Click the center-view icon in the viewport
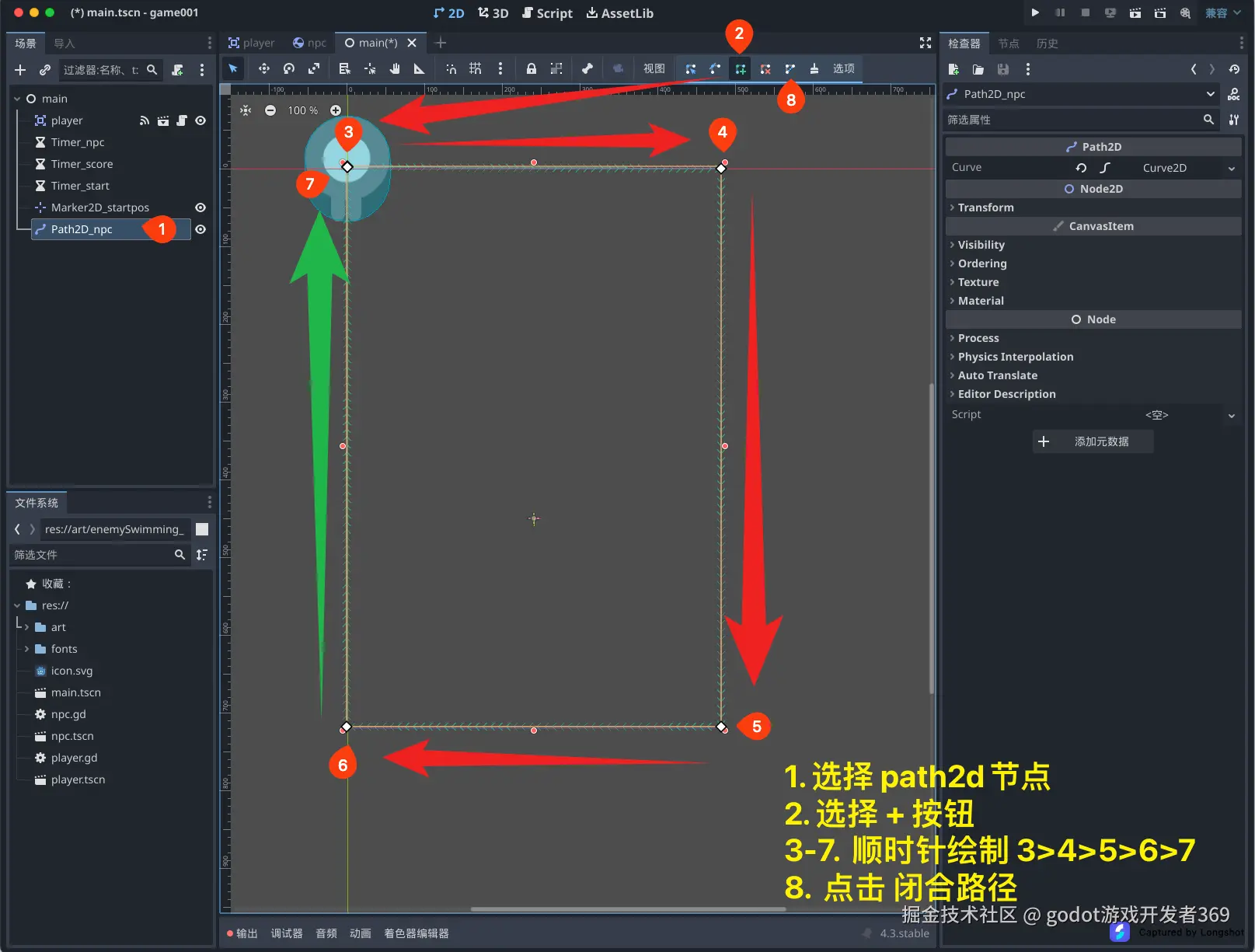 pyautogui.click(x=246, y=110)
